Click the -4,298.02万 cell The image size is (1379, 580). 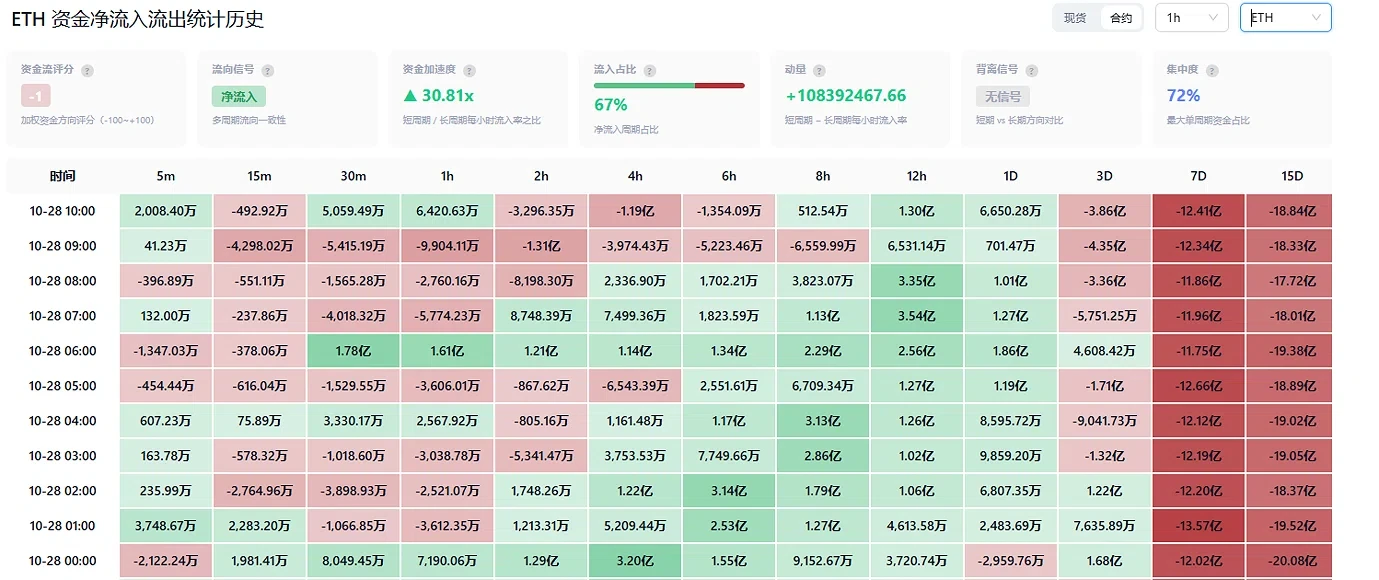tap(259, 246)
